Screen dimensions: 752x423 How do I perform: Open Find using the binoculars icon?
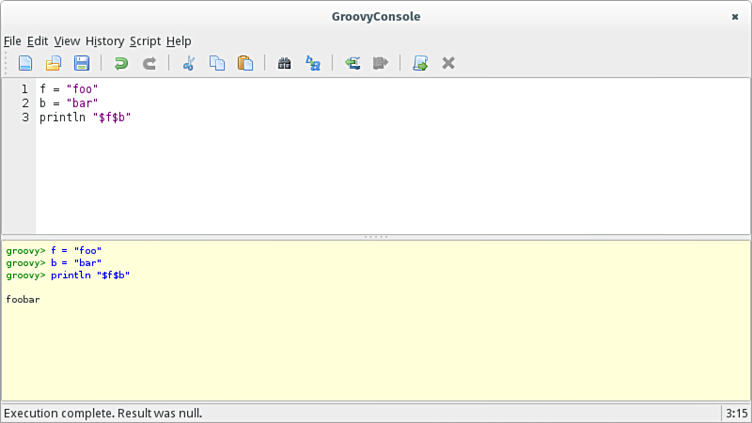(x=284, y=63)
